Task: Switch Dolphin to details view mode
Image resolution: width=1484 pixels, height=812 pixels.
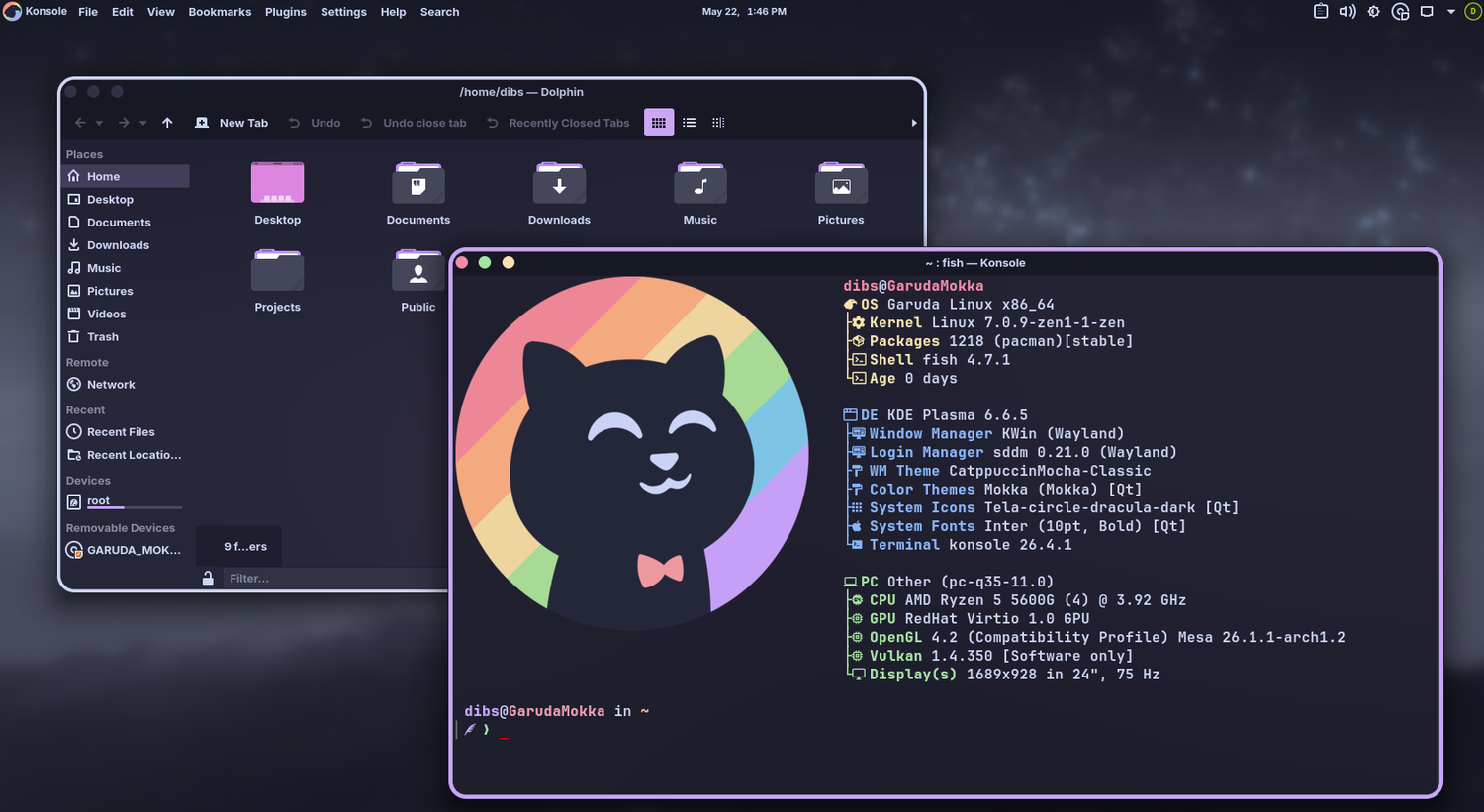Action: point(718,123)
